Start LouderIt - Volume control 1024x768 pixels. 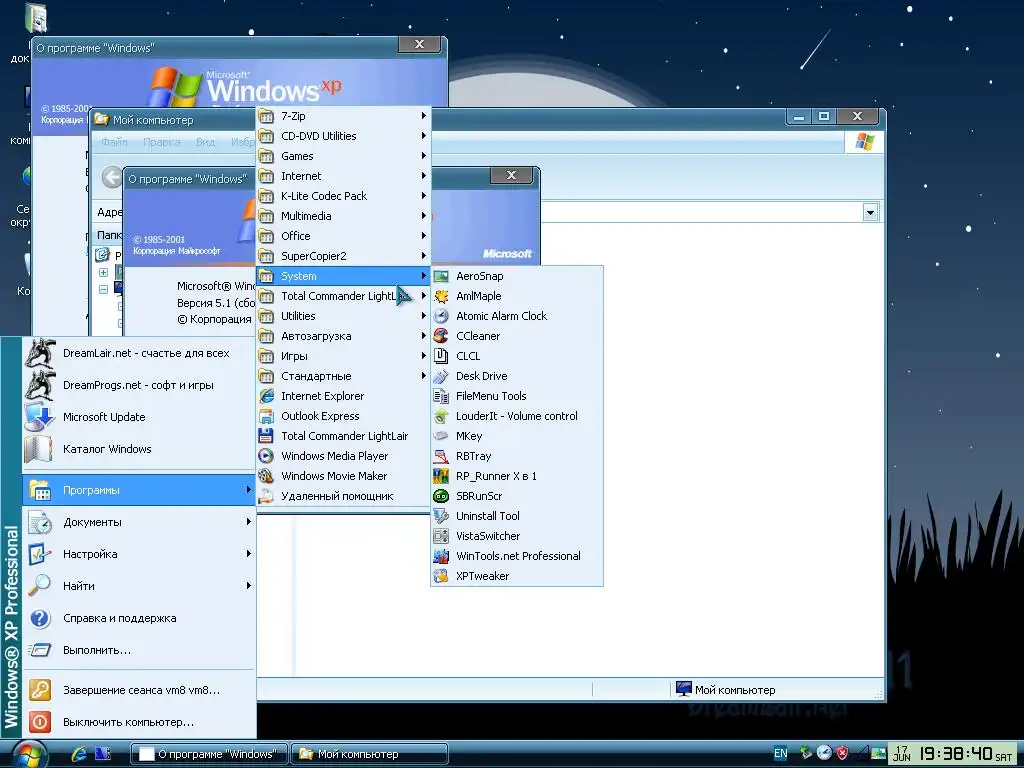click(x=517, y=416)
